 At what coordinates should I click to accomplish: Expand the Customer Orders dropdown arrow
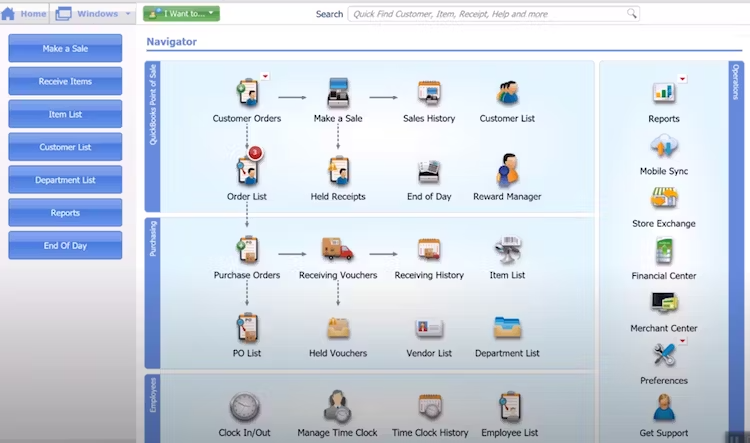(265, 76)
